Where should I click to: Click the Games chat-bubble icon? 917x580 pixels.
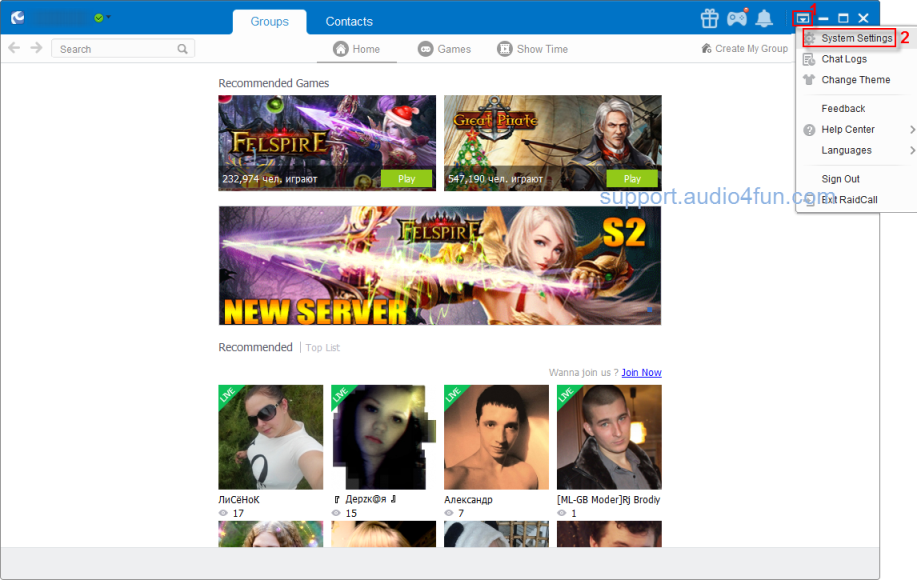(425, 49)
